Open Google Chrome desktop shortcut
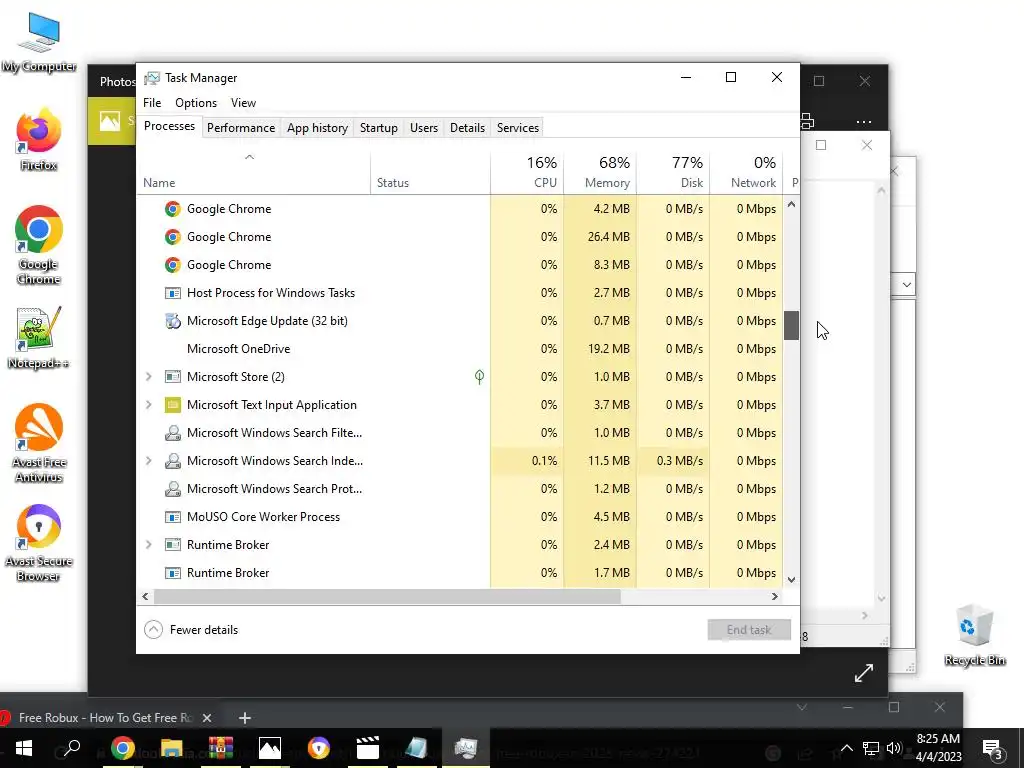1024x768 pixels. click(39, 245)
